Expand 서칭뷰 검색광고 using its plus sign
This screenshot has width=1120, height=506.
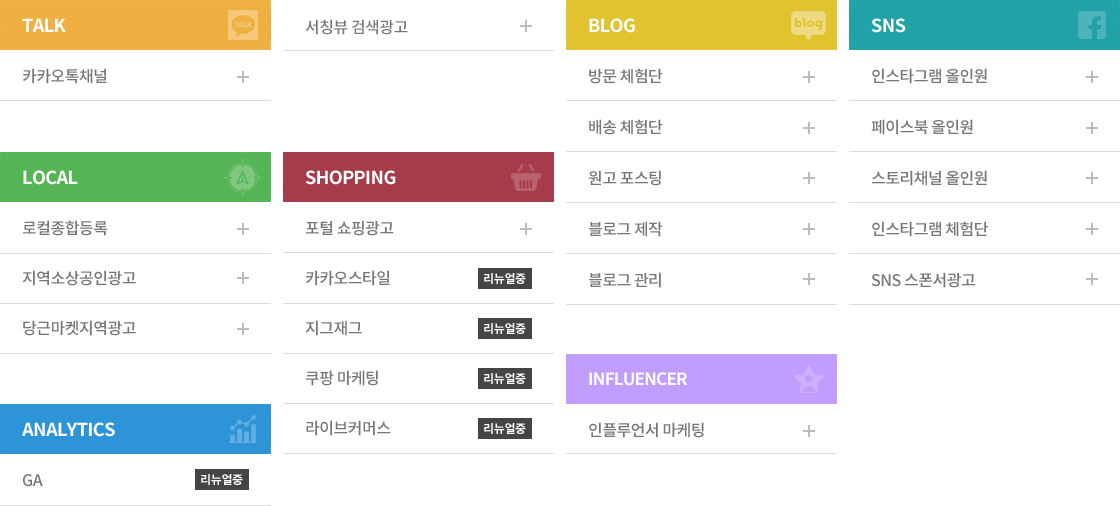[x=526, y=26]
